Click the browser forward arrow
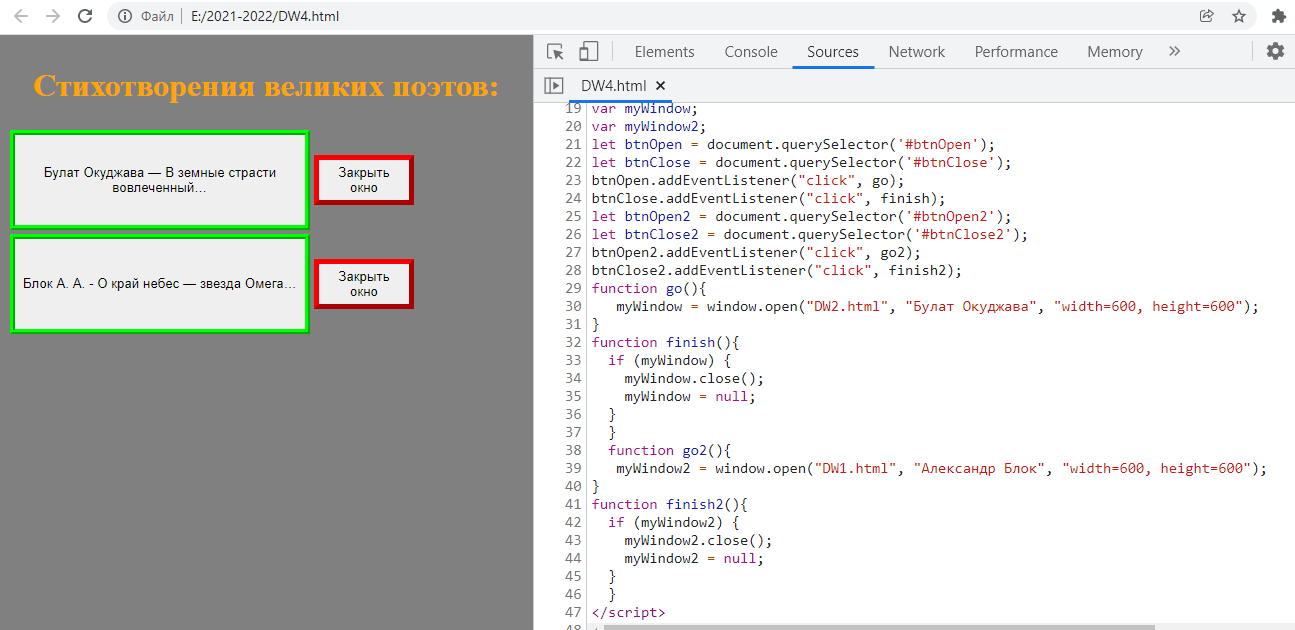This screenshot has width=1295, height=630. [53, 16]
